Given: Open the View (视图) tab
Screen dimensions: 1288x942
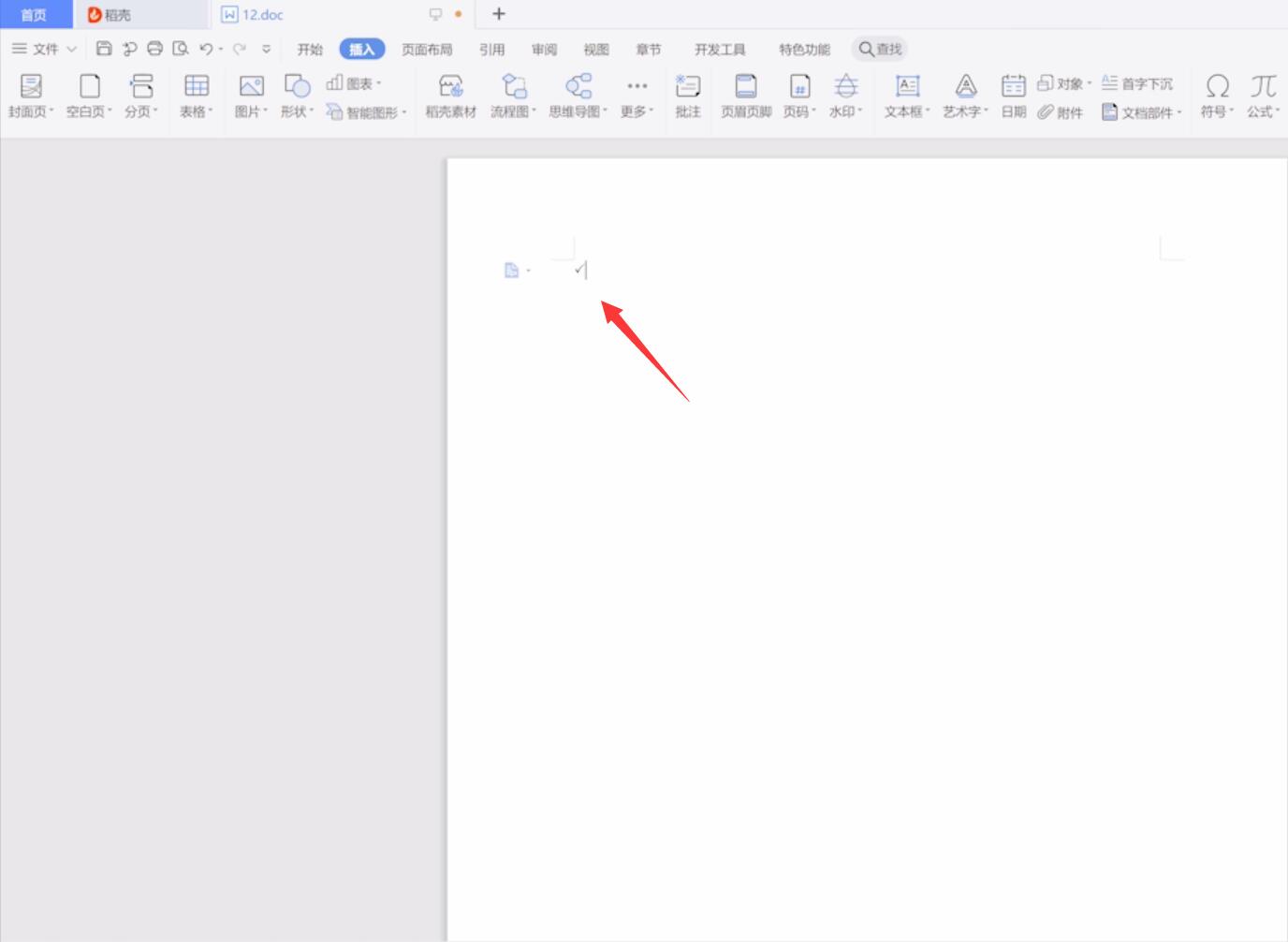Looking at the screenshot, I should coord(596,50).
